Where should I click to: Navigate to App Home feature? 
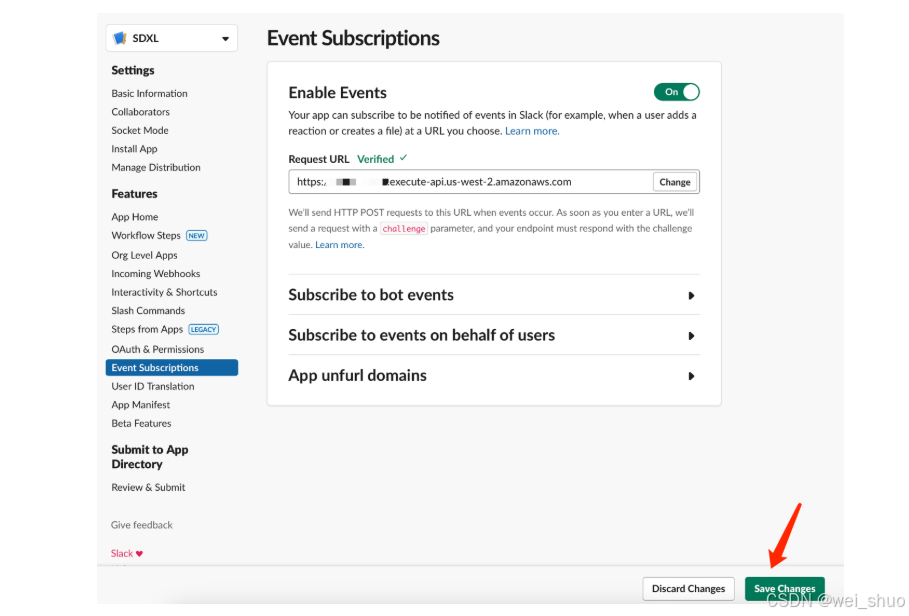pyautogui.click(x=134, y=217)
